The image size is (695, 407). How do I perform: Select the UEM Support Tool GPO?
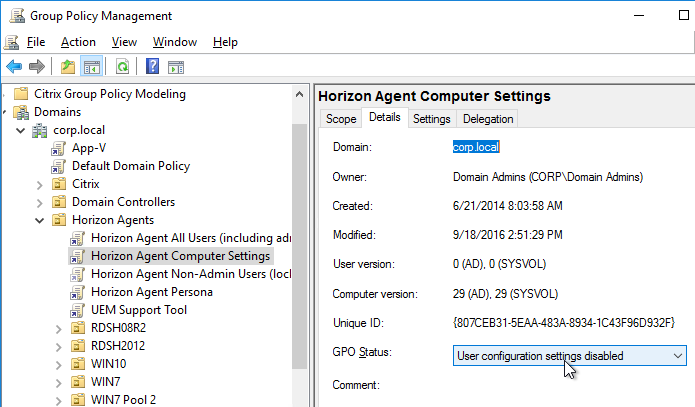[x=139, y=310]
